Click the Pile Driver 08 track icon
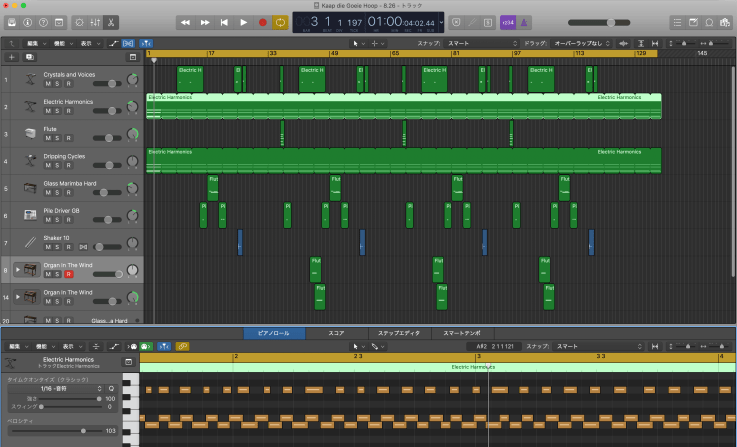The image size is (737, 447). (29, 215)
